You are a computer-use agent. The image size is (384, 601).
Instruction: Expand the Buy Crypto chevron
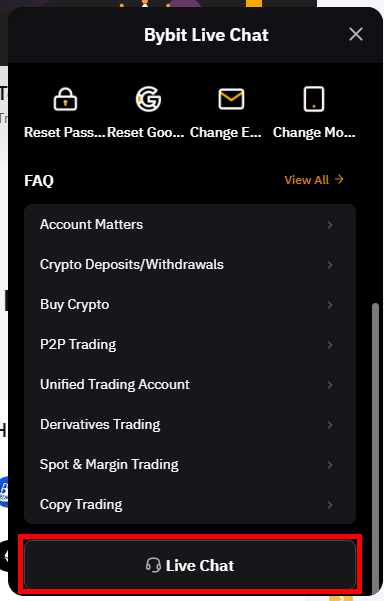click(x=330, y=305)
